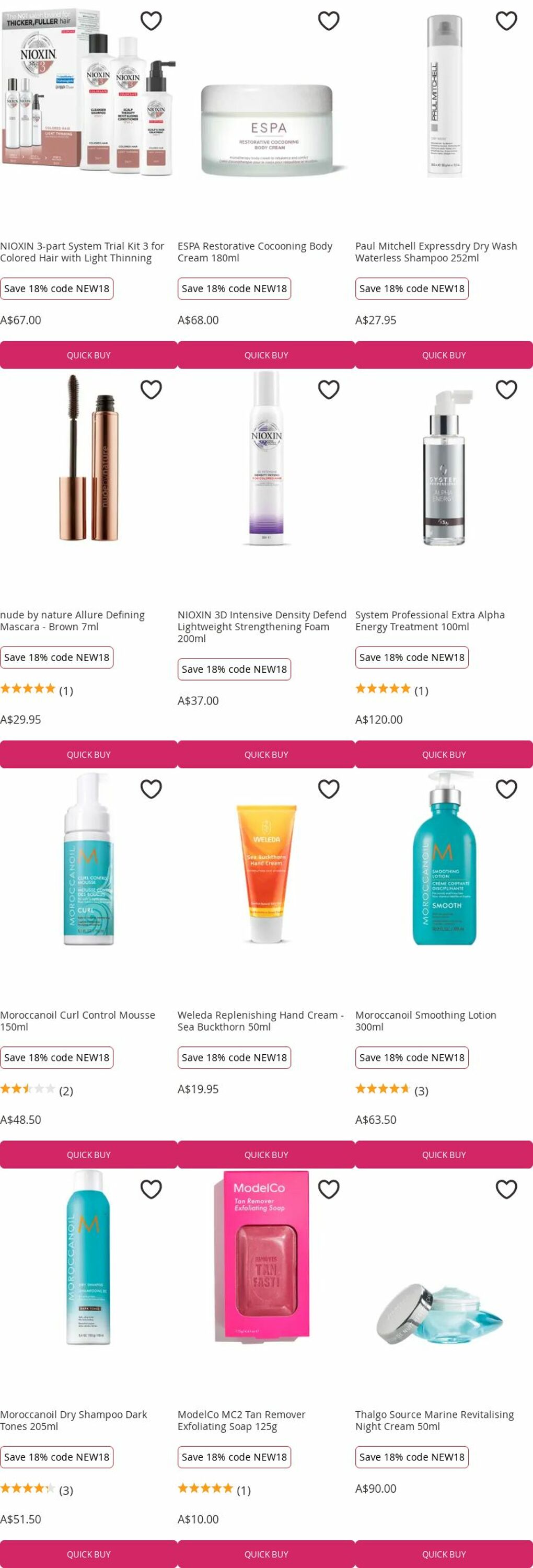Add NIOXIN Trial Kit 3 to wishlist
The image size is (533, 1568).
point(151,21)
